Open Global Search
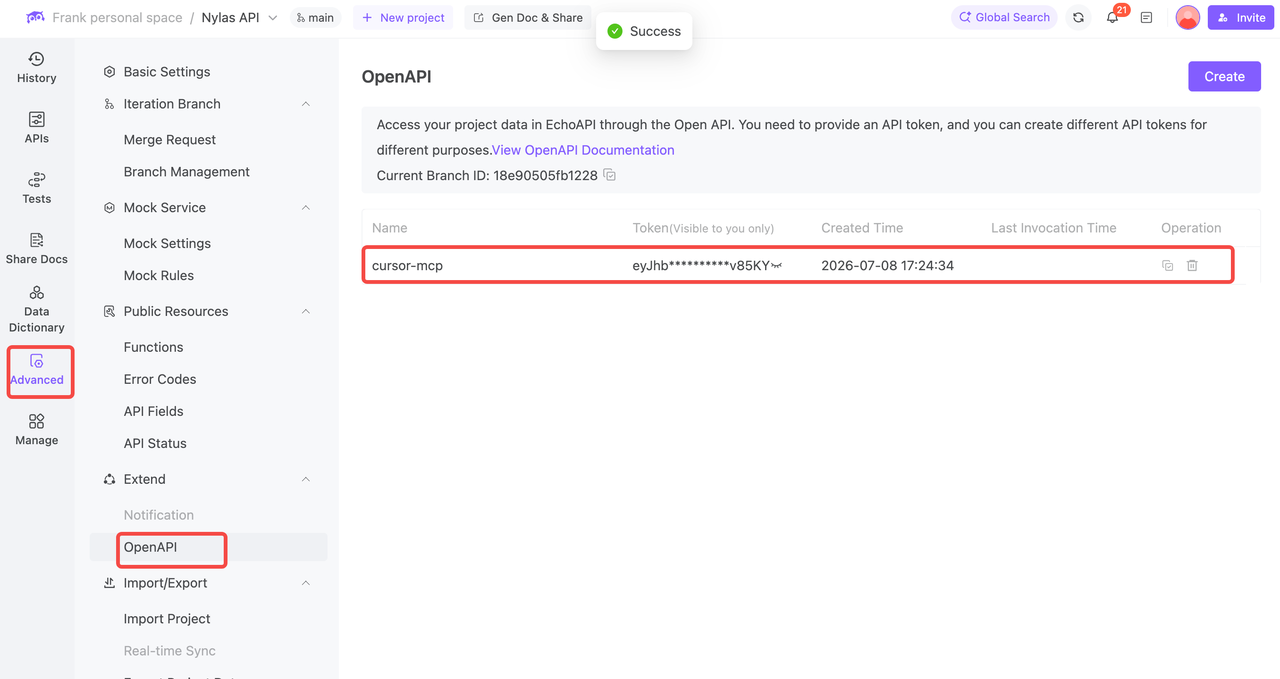This screenshot has height=679, width=1280. point(1004,17)
